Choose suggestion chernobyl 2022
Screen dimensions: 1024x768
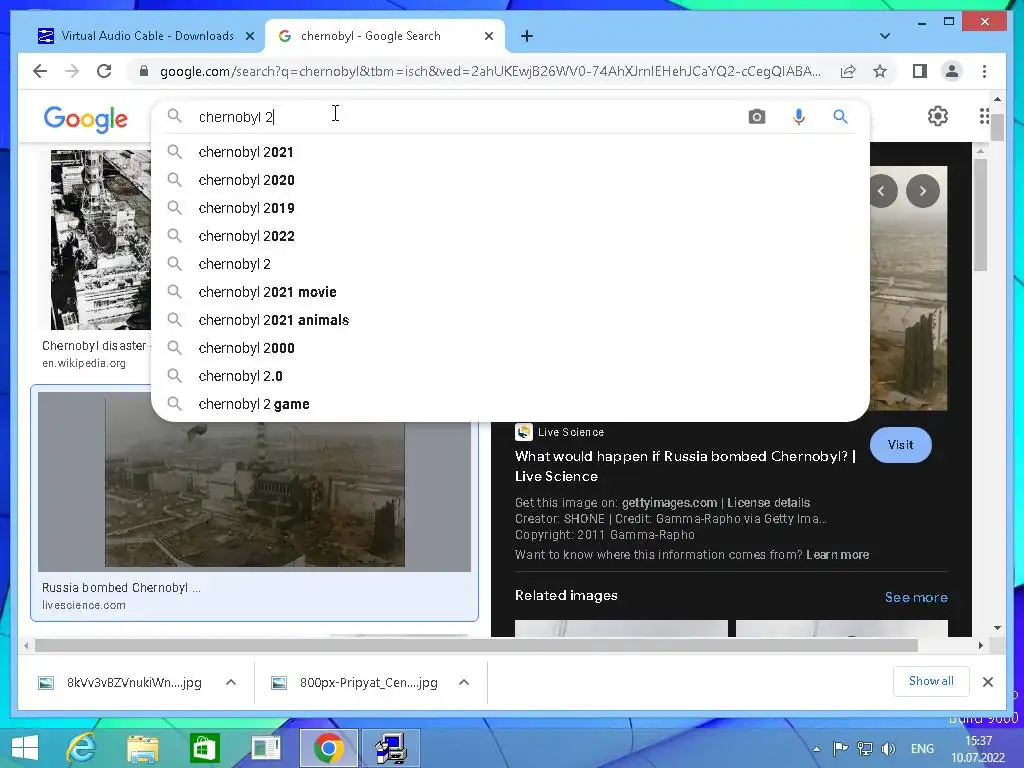pyautogui.click(x=509, y=236)
